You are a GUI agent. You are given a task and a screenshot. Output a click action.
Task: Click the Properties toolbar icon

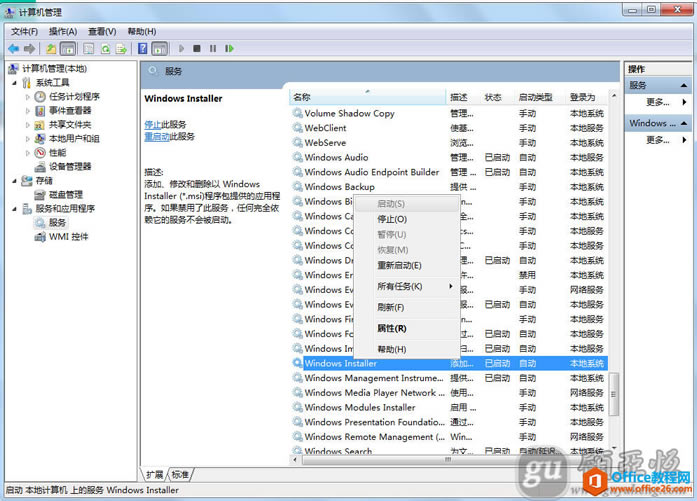88,48
